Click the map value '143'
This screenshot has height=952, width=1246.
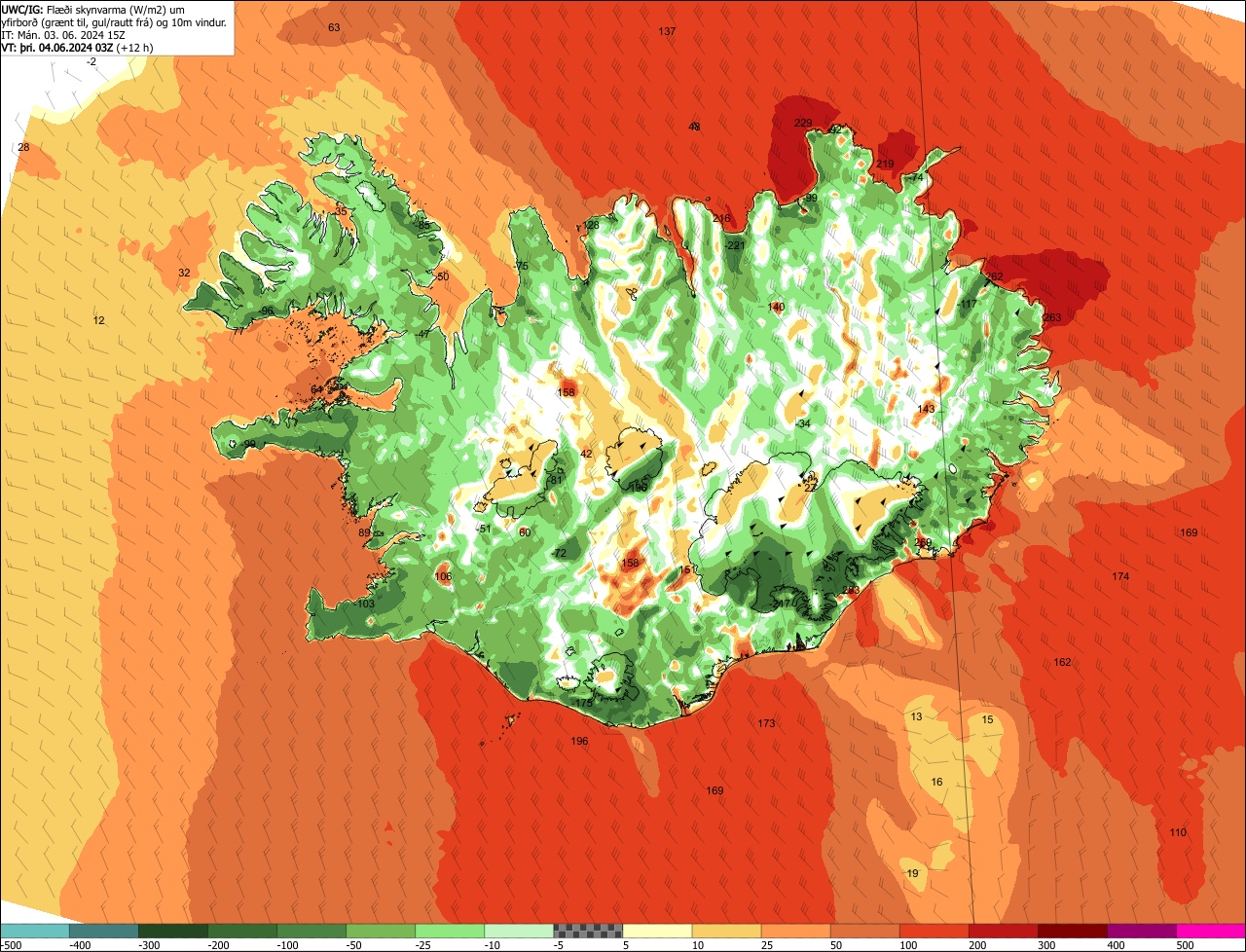pos(926,409)
